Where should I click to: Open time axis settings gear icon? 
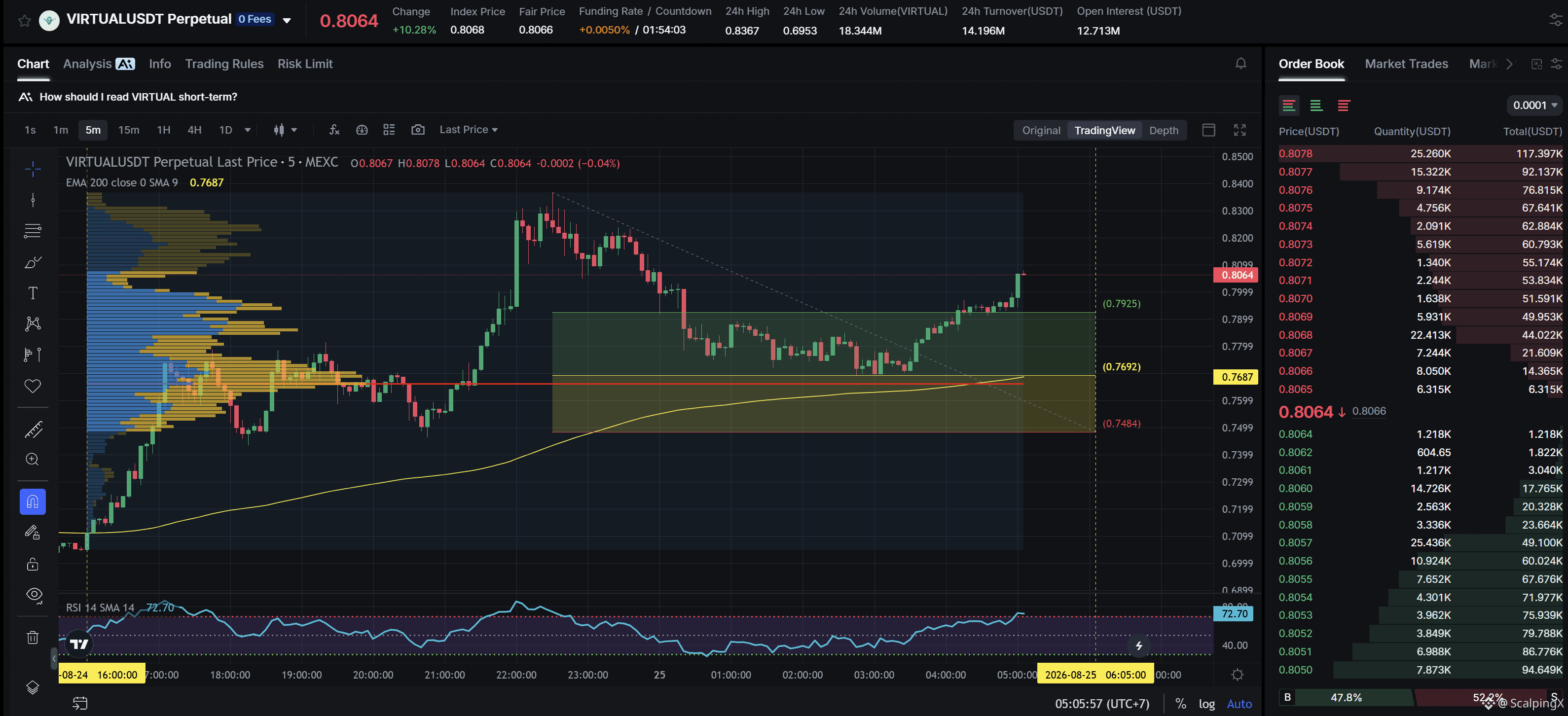(1238, 675)
